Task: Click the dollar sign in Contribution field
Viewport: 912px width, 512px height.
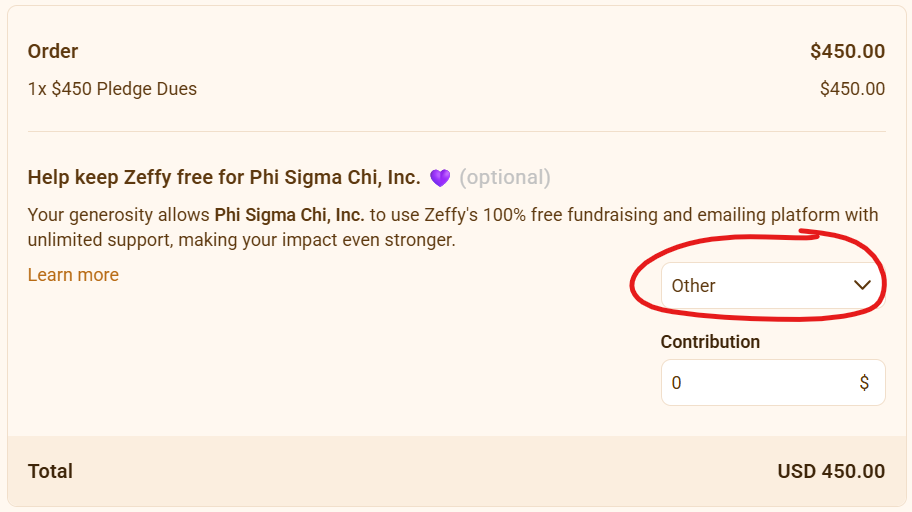Action: pos(864,383)
